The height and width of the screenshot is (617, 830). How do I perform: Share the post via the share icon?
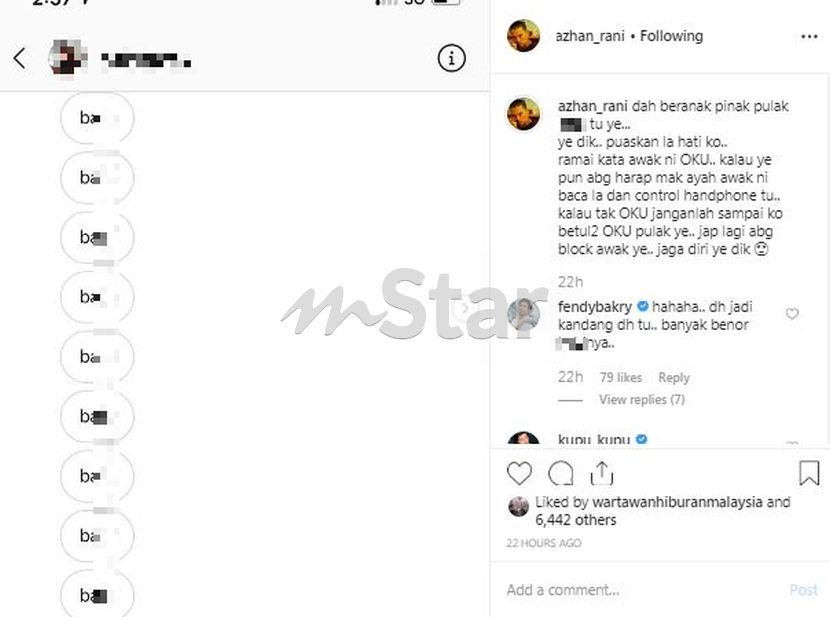click(x=602, y=473)
